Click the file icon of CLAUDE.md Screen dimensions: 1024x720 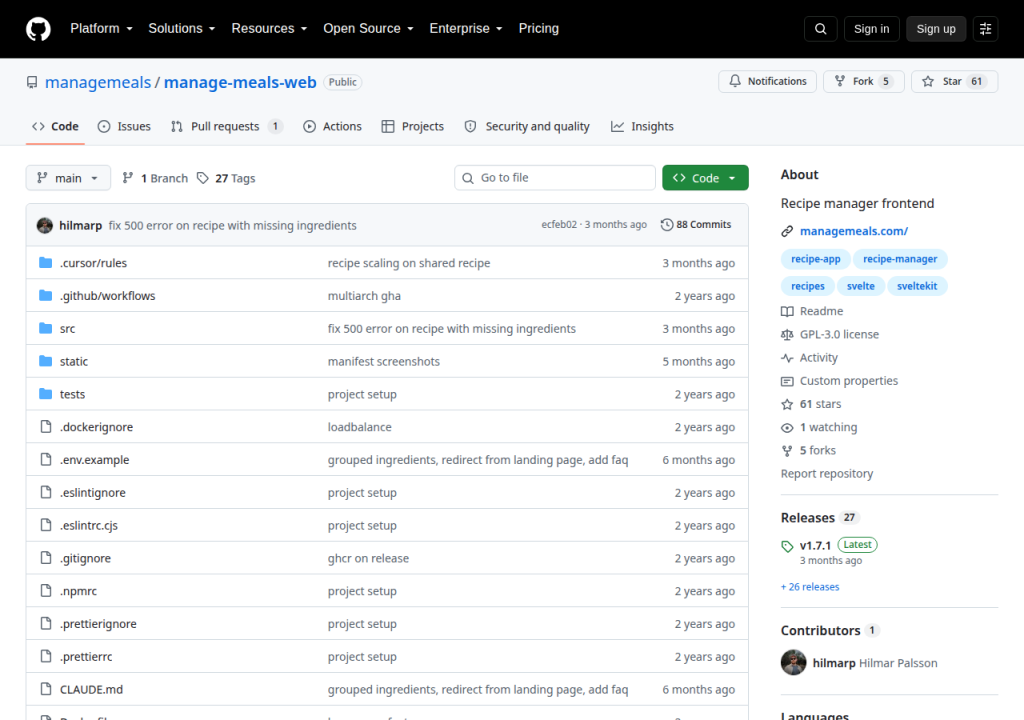[x=46, y=689]
